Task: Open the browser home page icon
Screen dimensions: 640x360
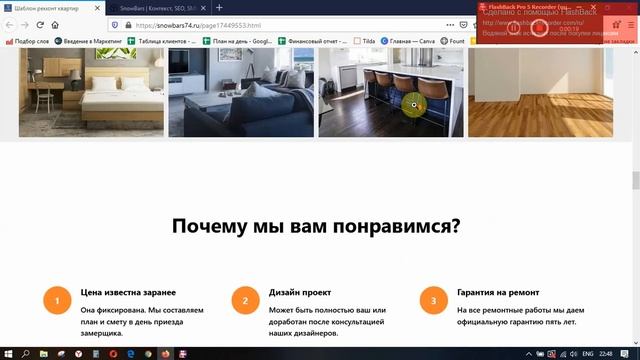Action: 55,25
